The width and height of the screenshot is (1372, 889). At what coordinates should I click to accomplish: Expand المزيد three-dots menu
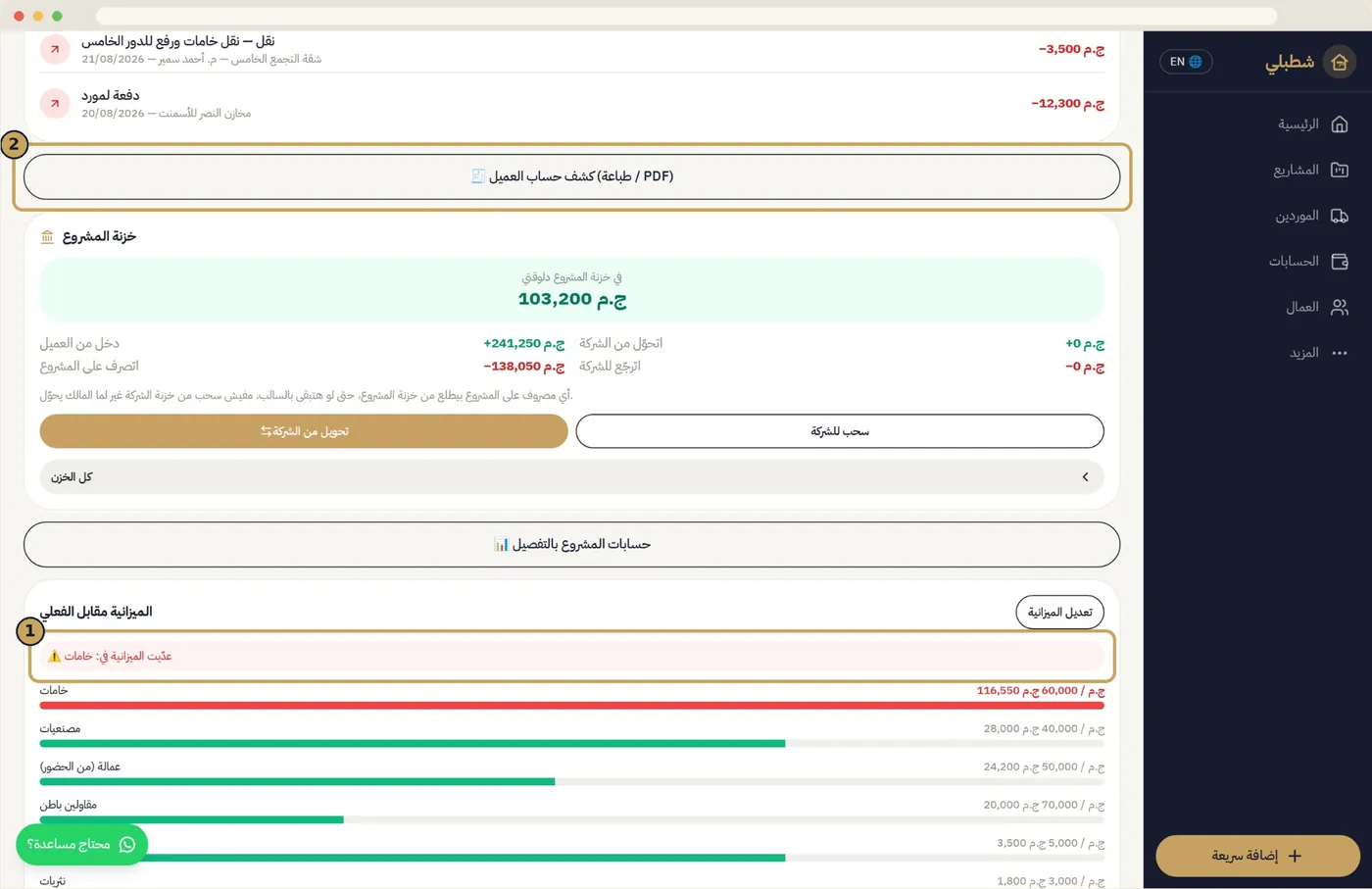pos(1339,353)
